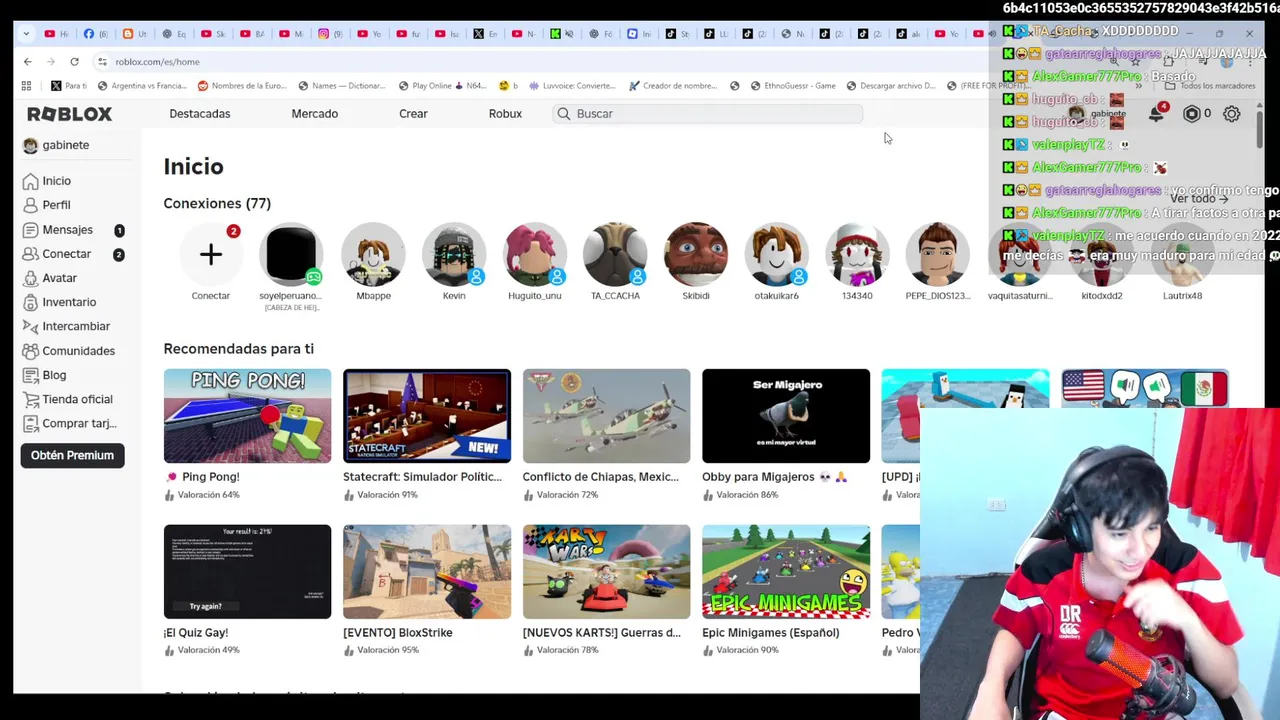Viewport: 1280px width, 720px height.
Task: Click the Para ti bookmark
Action: 68,86
